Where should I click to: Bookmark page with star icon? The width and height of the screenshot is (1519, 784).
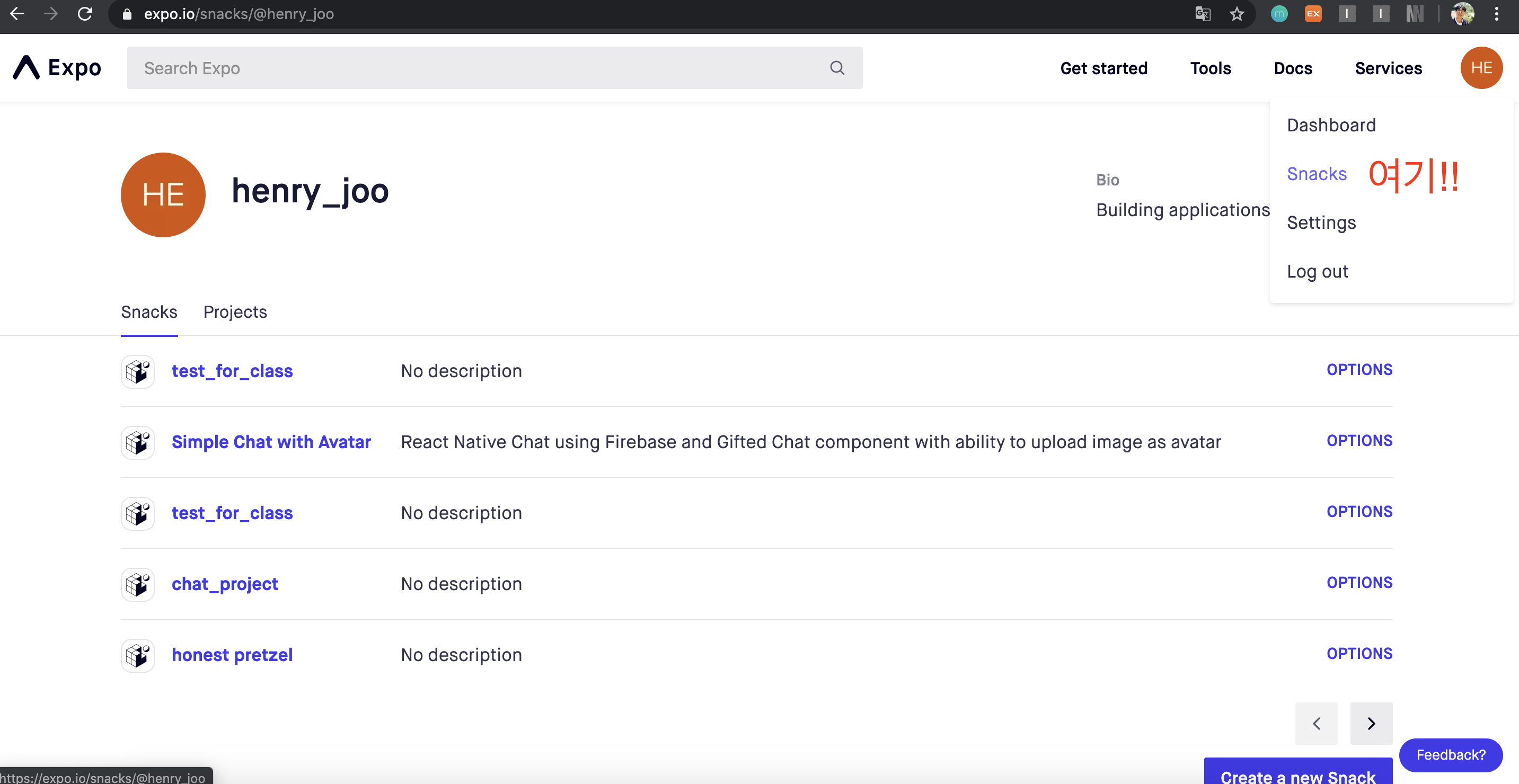coord(1237,14)
